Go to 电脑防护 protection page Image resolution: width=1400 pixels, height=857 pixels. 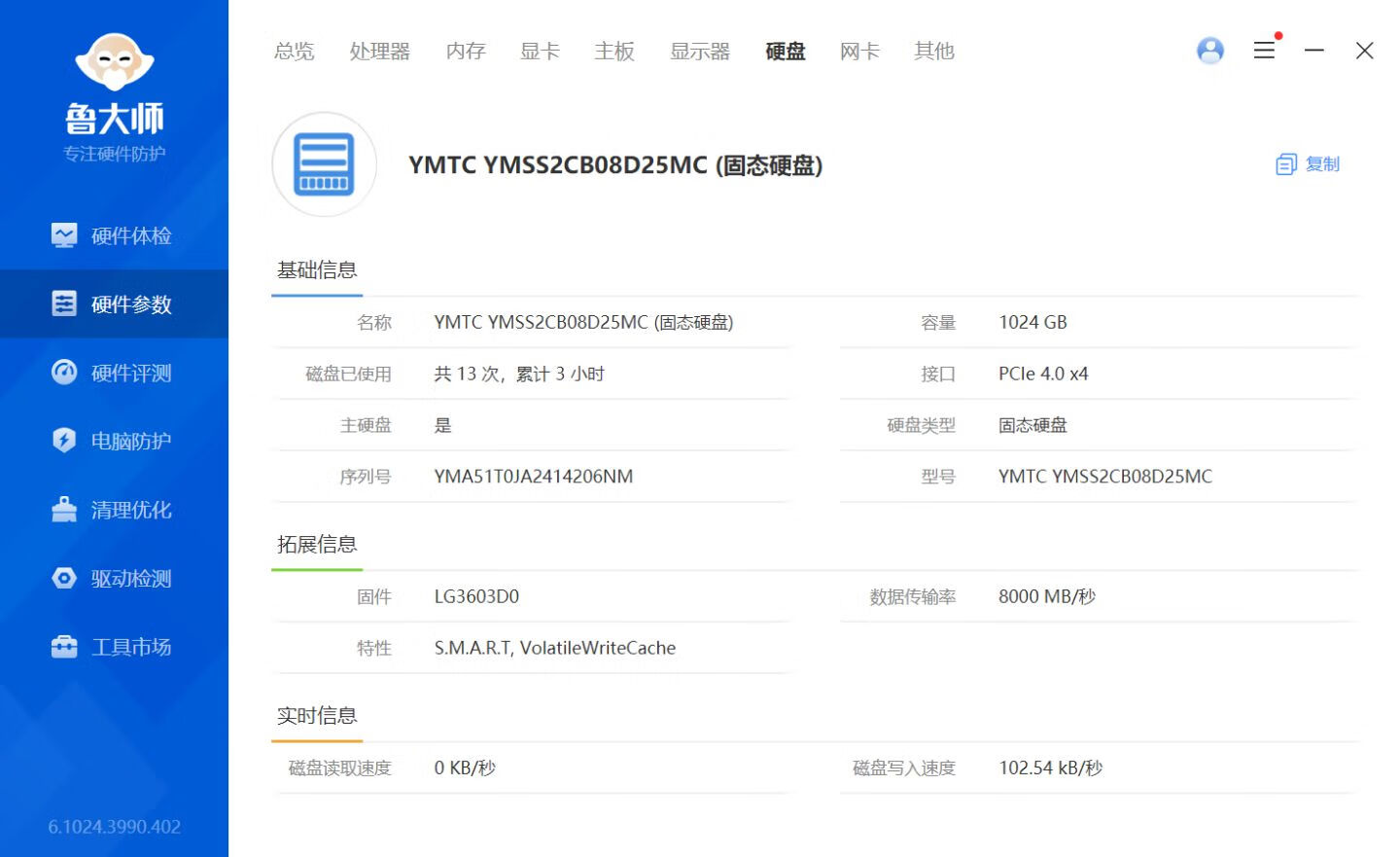pyautogui.click(x=114, y=441)
